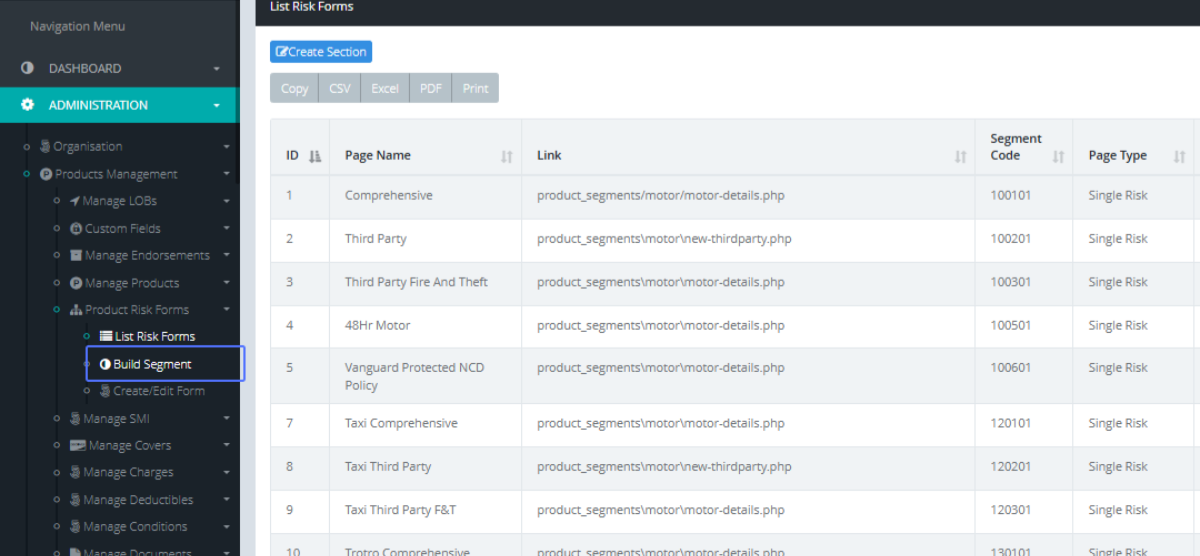Click the Manage Covers card icon

click(77, 446)
